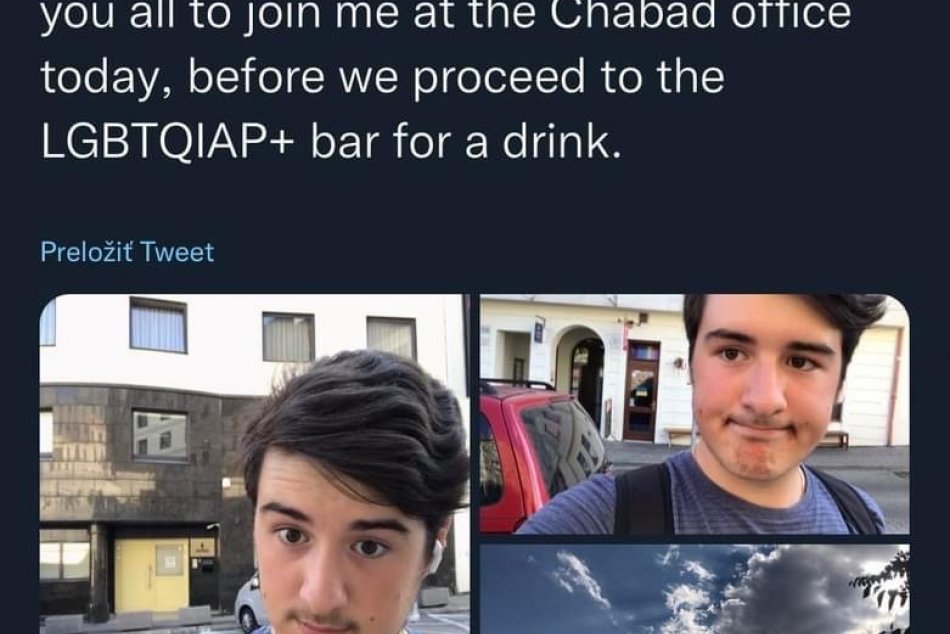Click the wooden bench in top-right photo
The image size is (950, 634).
pyautogui.click(x=679, y=434)
